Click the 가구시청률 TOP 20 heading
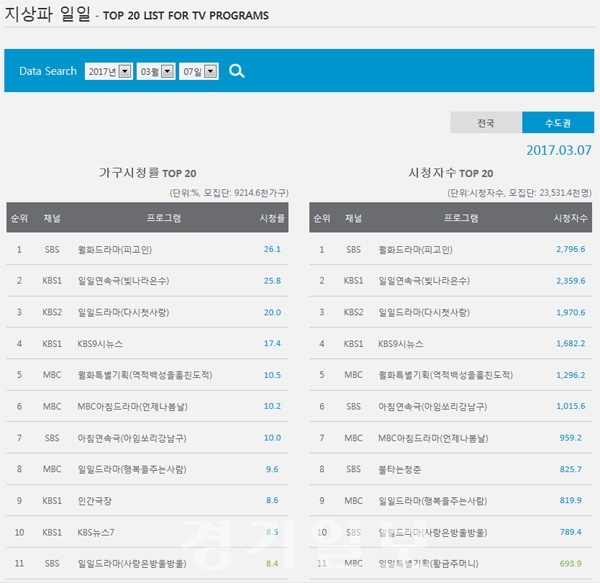The image size is (600, 583). coord(147,173)
